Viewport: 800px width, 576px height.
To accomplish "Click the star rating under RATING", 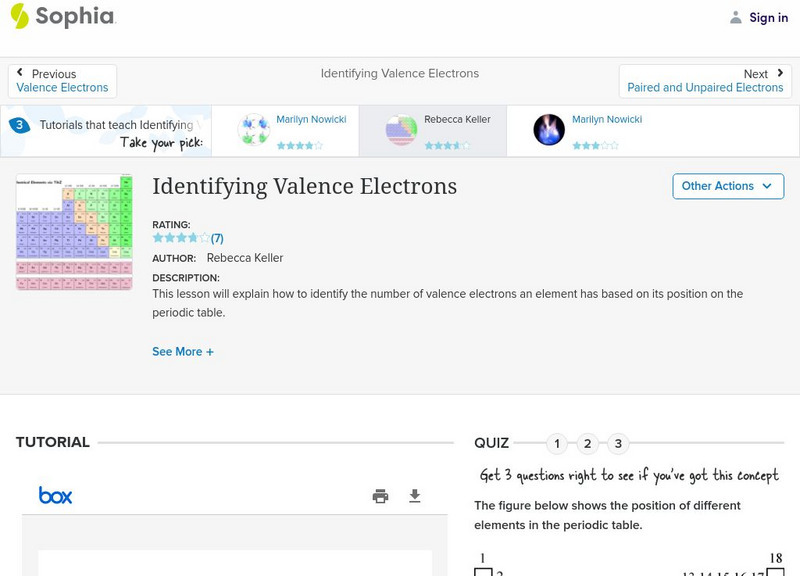I will click(x=181, y=238).
